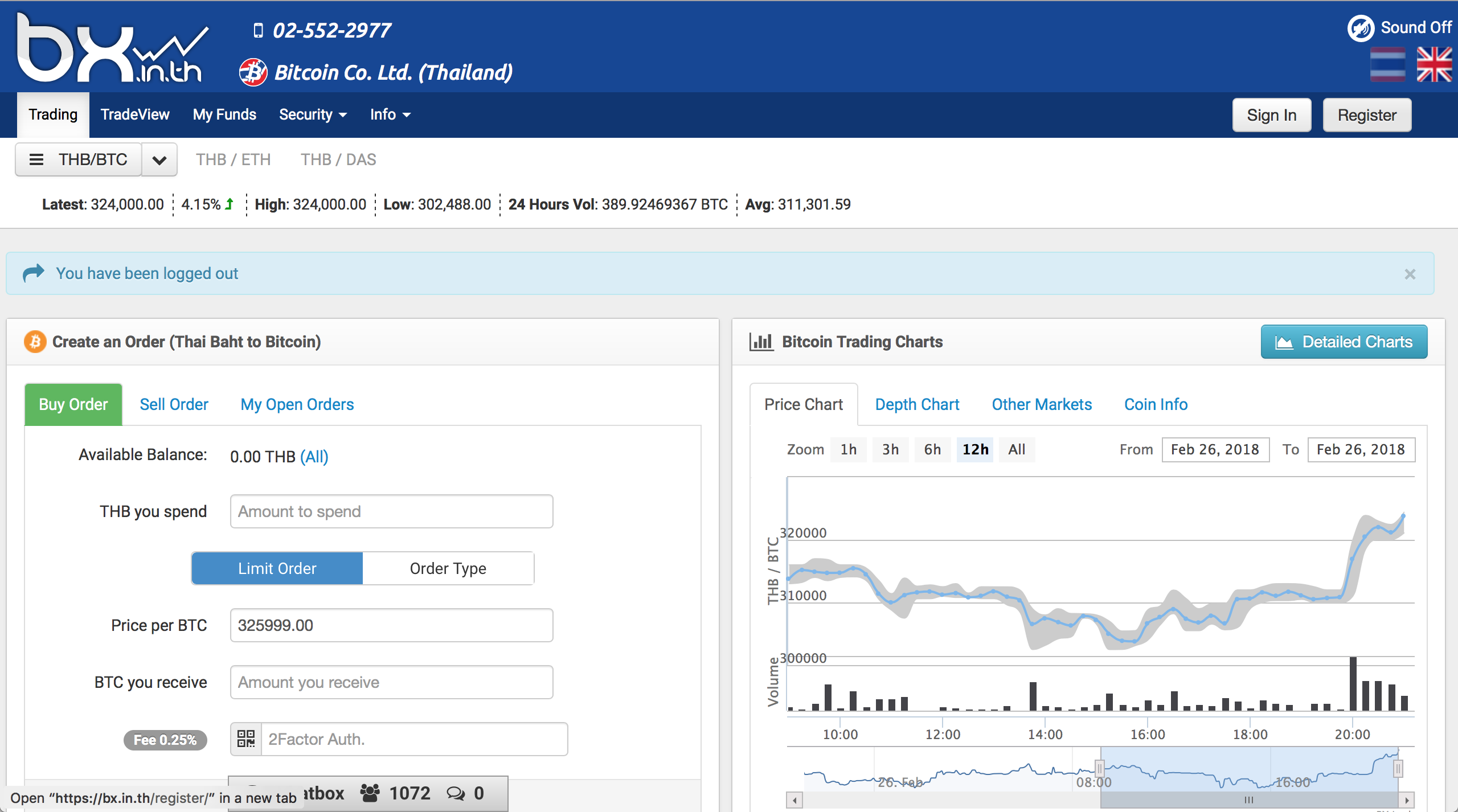Image resolution: width=1458 pixels, height=812 pixels.
Task: Switch to the Depth Chart tab
Action: [917, 404]
